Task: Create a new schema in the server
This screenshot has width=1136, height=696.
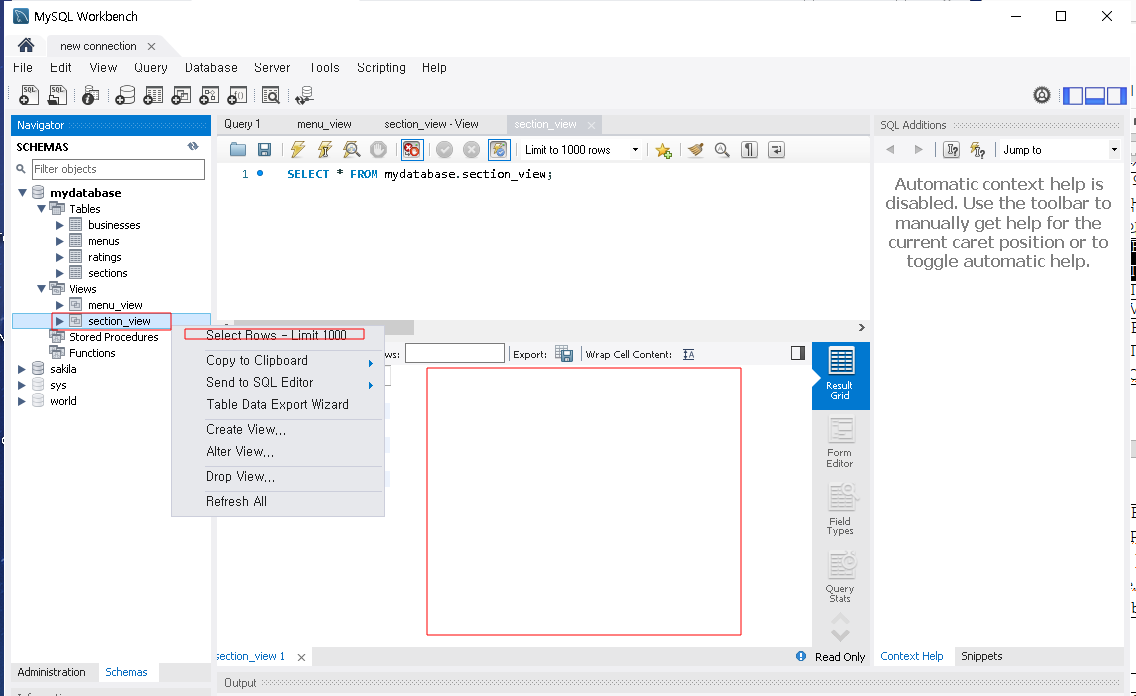Action: 125,95
